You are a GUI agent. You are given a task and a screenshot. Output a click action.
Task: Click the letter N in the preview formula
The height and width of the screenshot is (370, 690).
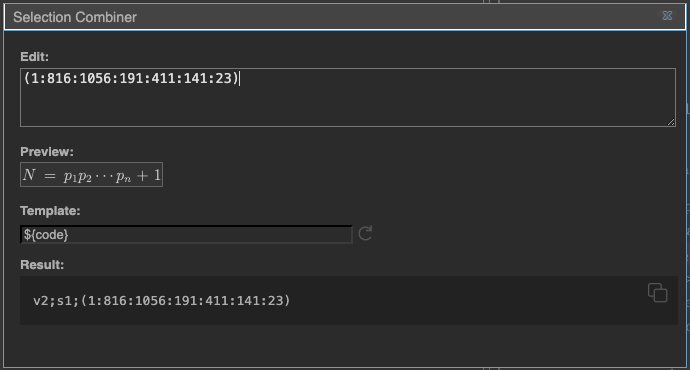tap(29, 175)
